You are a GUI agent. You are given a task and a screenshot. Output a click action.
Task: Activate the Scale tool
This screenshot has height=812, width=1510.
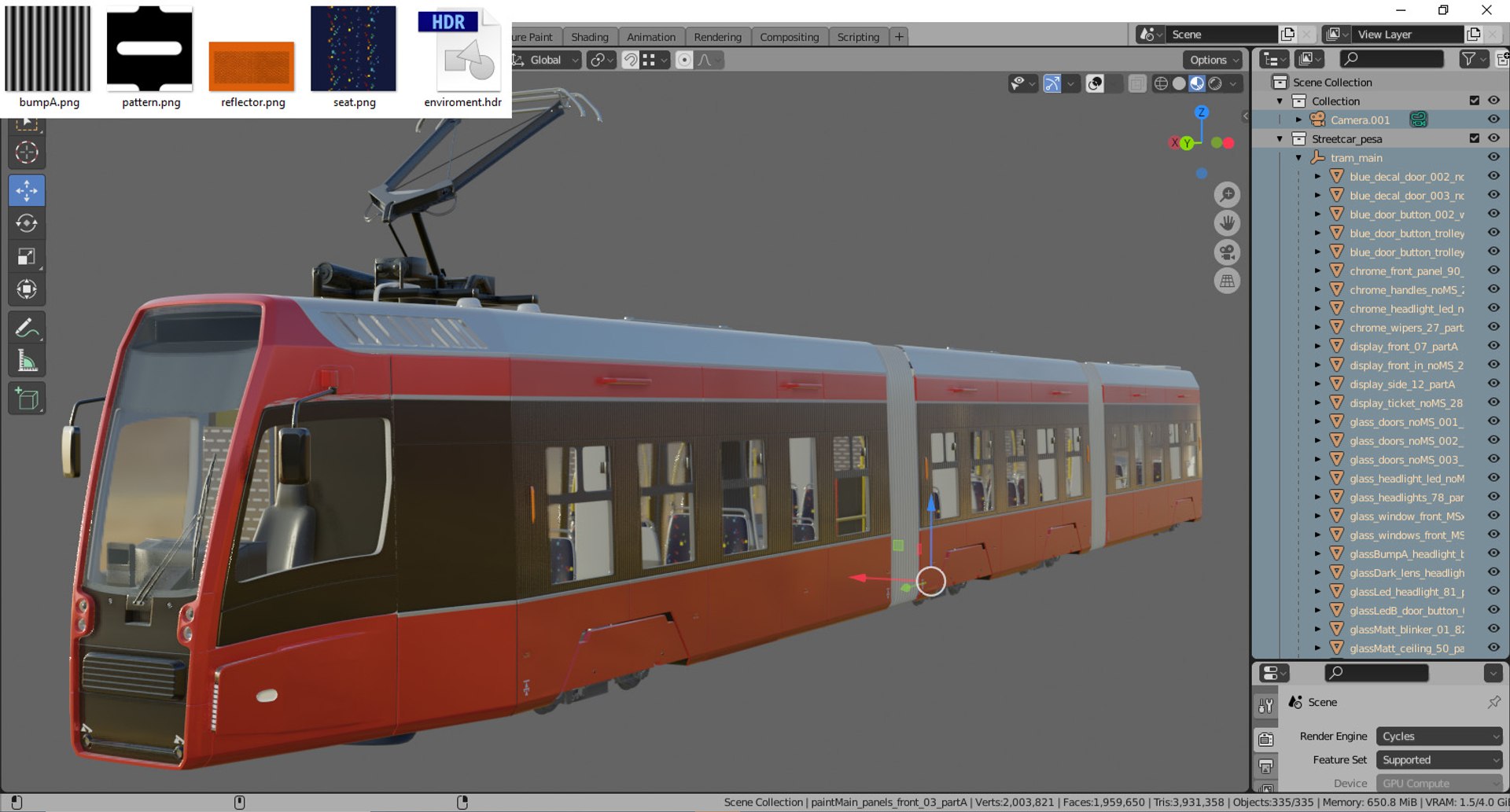point(27,256)
